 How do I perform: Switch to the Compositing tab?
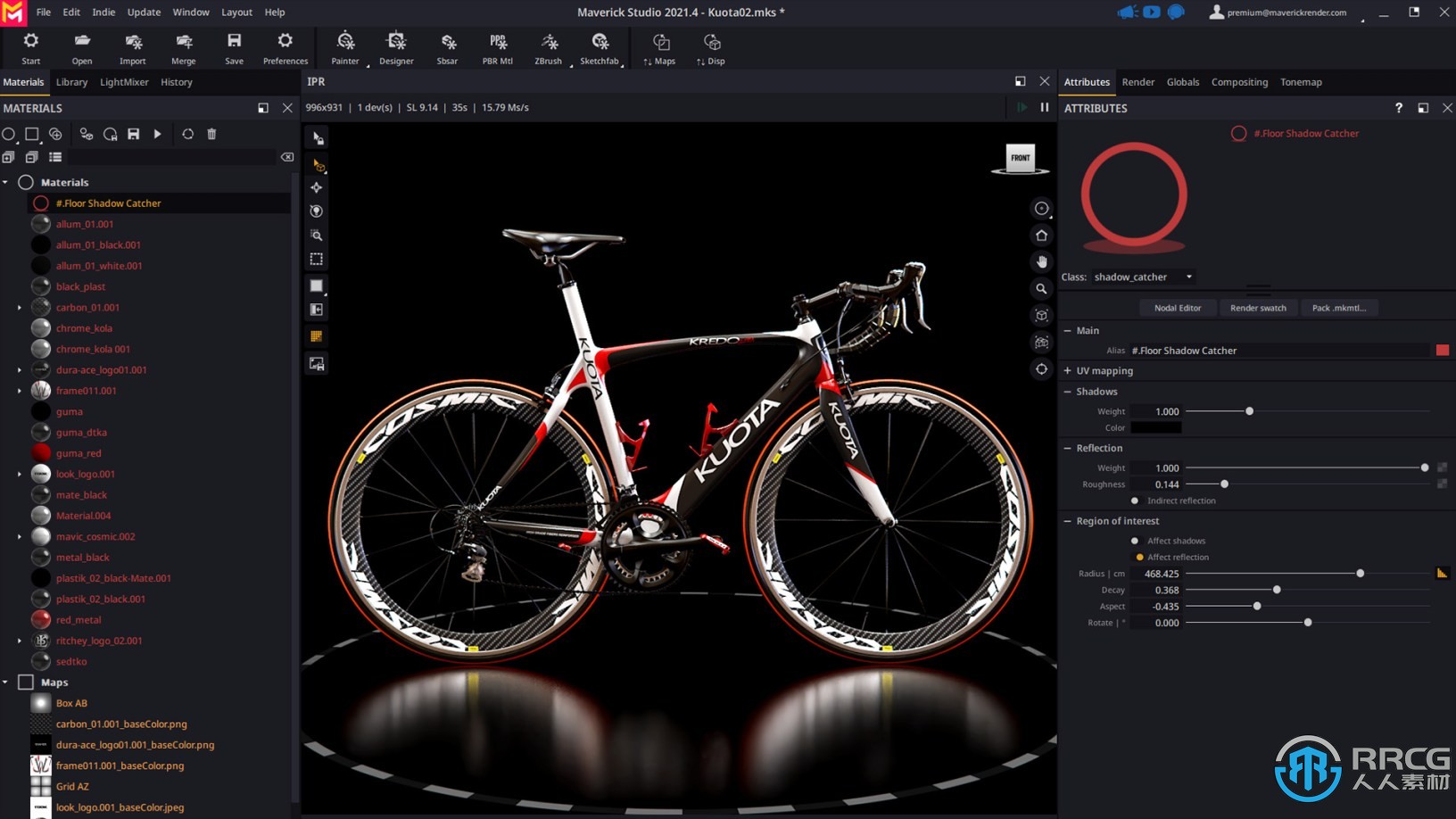click(x=1239, y=82)
